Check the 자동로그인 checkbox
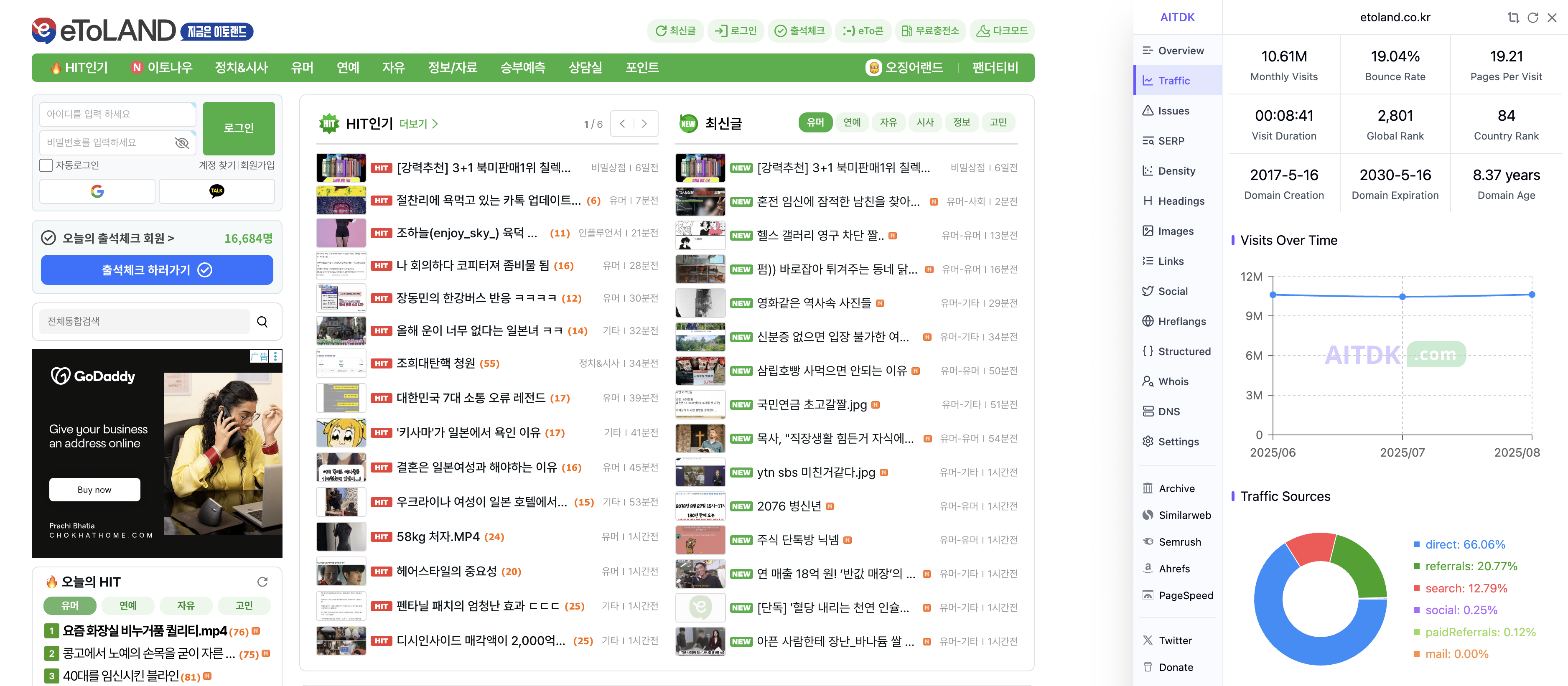 (46, 165)
